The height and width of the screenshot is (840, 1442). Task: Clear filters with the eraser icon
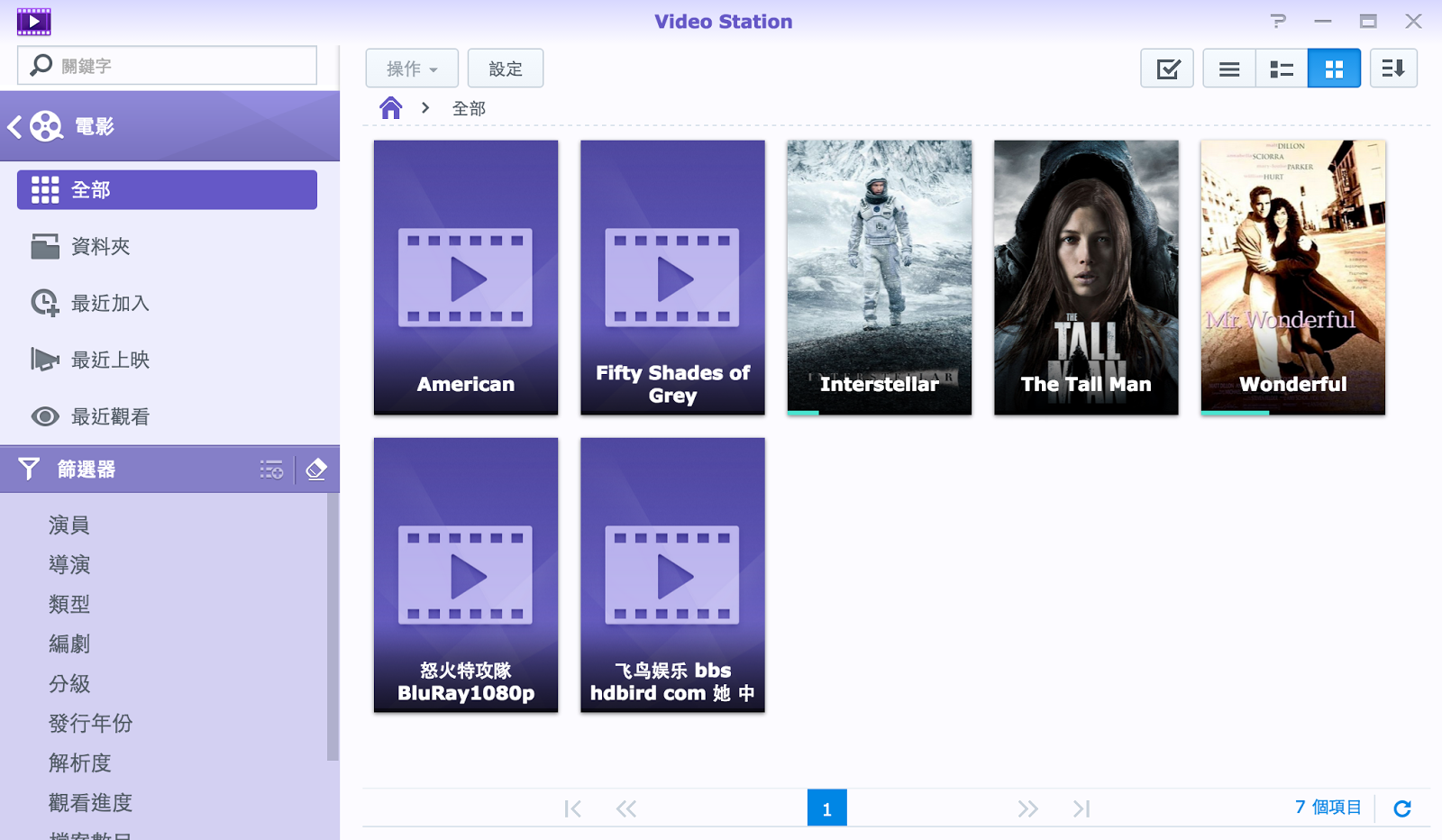(x=316, y=470)
